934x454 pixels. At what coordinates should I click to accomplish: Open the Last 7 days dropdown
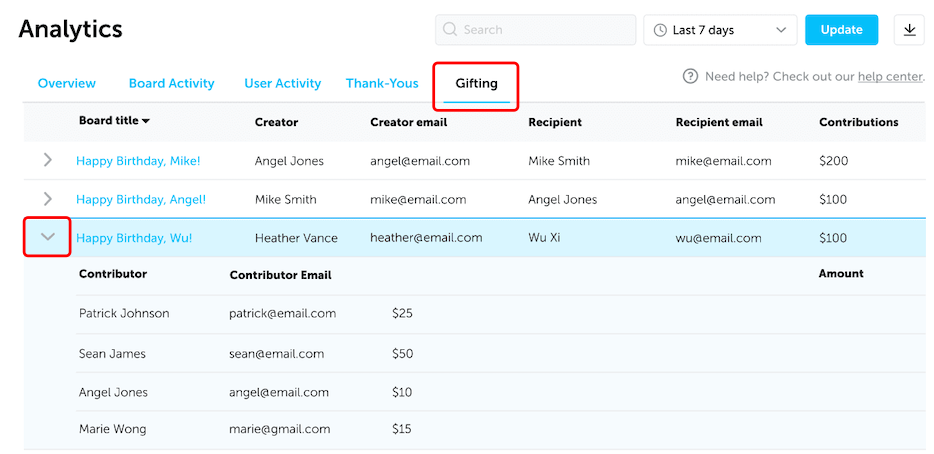coord(720,30)
